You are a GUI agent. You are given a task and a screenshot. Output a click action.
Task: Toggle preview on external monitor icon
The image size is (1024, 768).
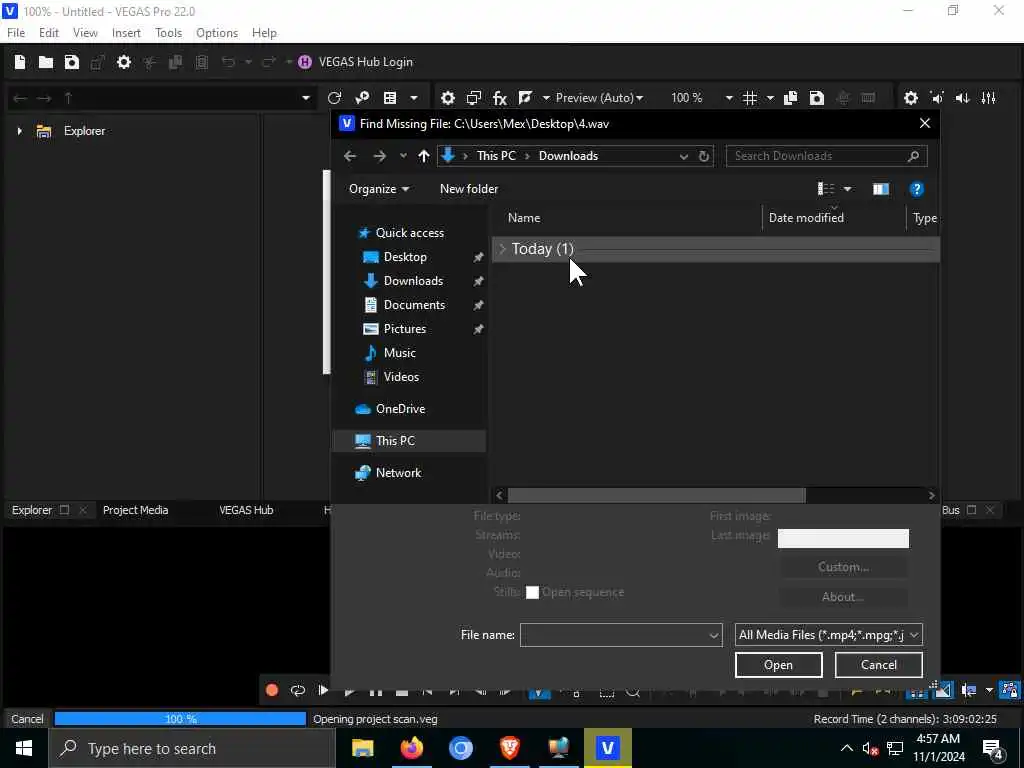click(473, 98)
